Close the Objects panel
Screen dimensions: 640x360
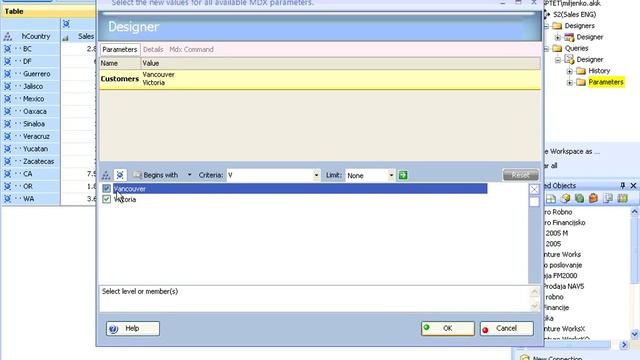coord(633,186)
